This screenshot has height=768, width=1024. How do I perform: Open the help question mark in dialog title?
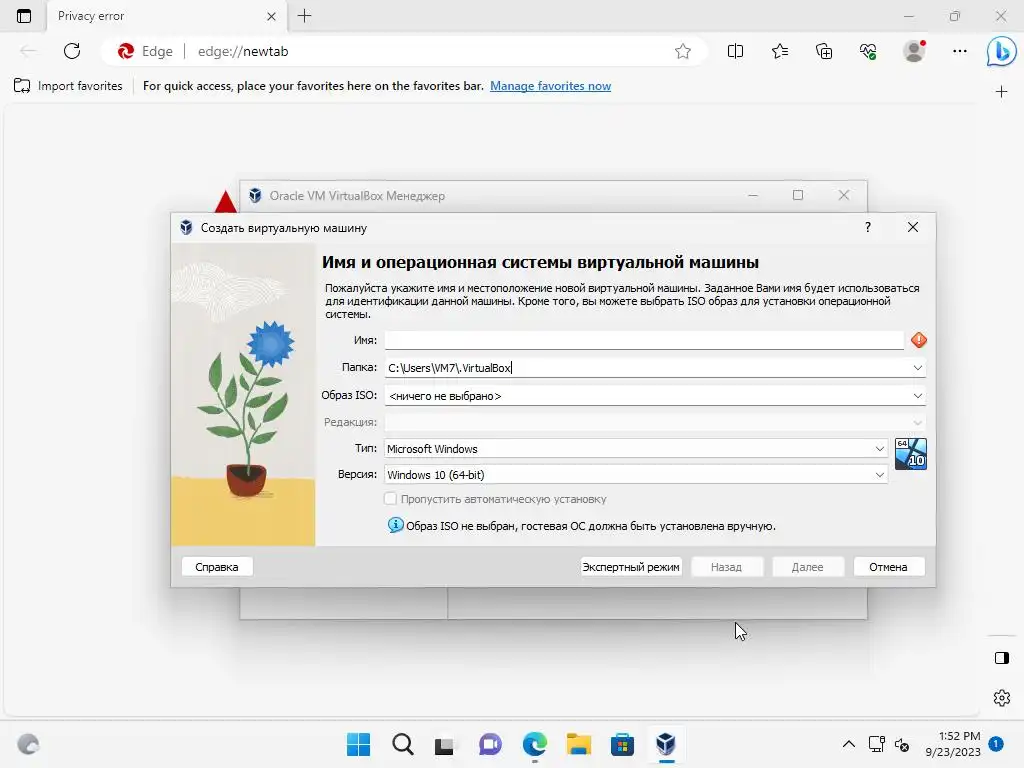click(867, 227)
